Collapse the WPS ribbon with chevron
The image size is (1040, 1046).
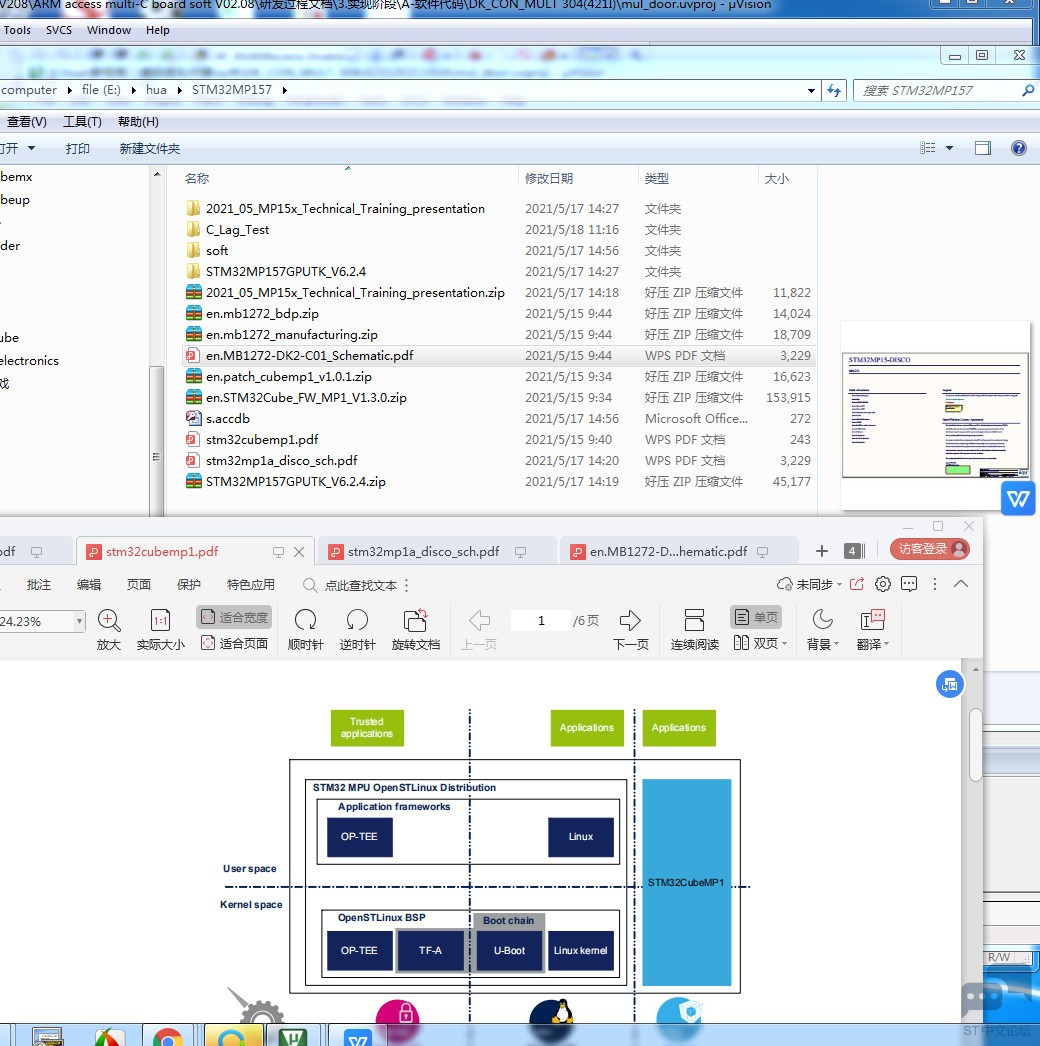click(x=961, y=584)
